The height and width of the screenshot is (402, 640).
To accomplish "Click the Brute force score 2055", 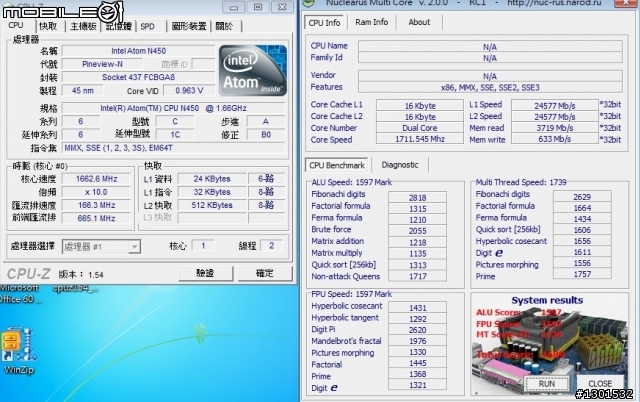I will pyautogui.click(x=418, y=231).
